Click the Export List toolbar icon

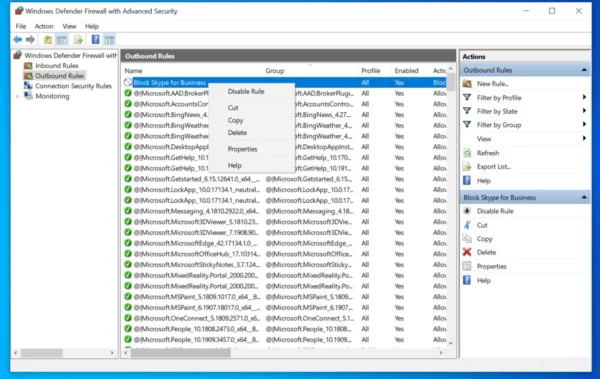[x=78, y=39]
